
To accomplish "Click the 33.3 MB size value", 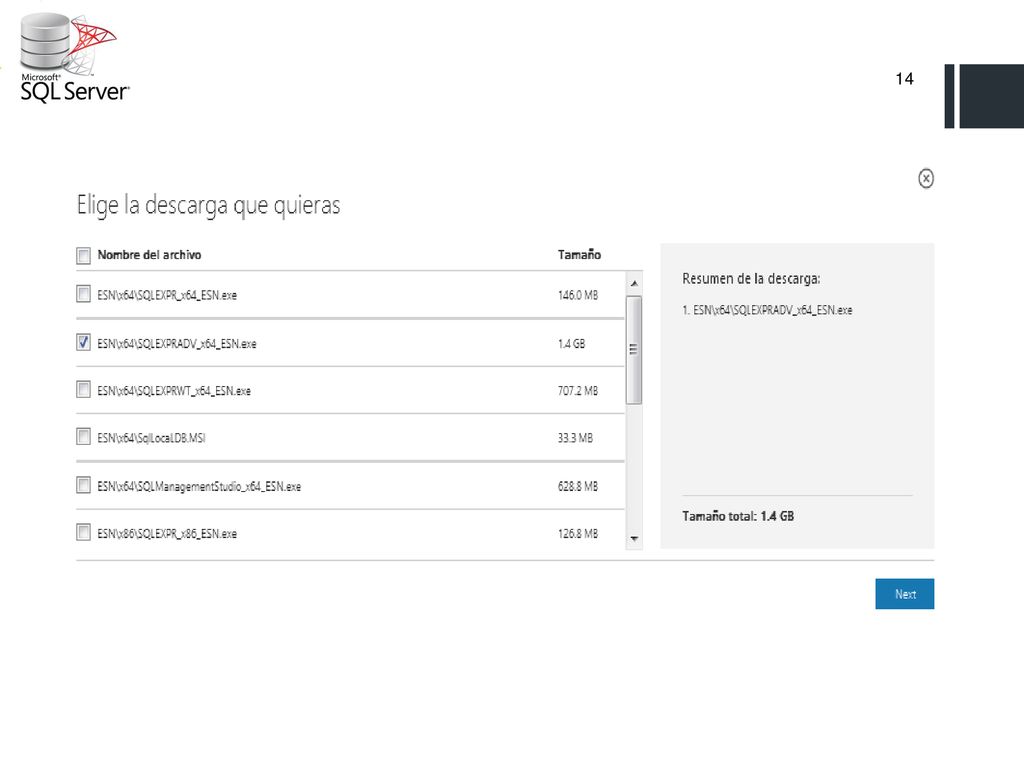I will pyautogui.click(x=575, y=438).
